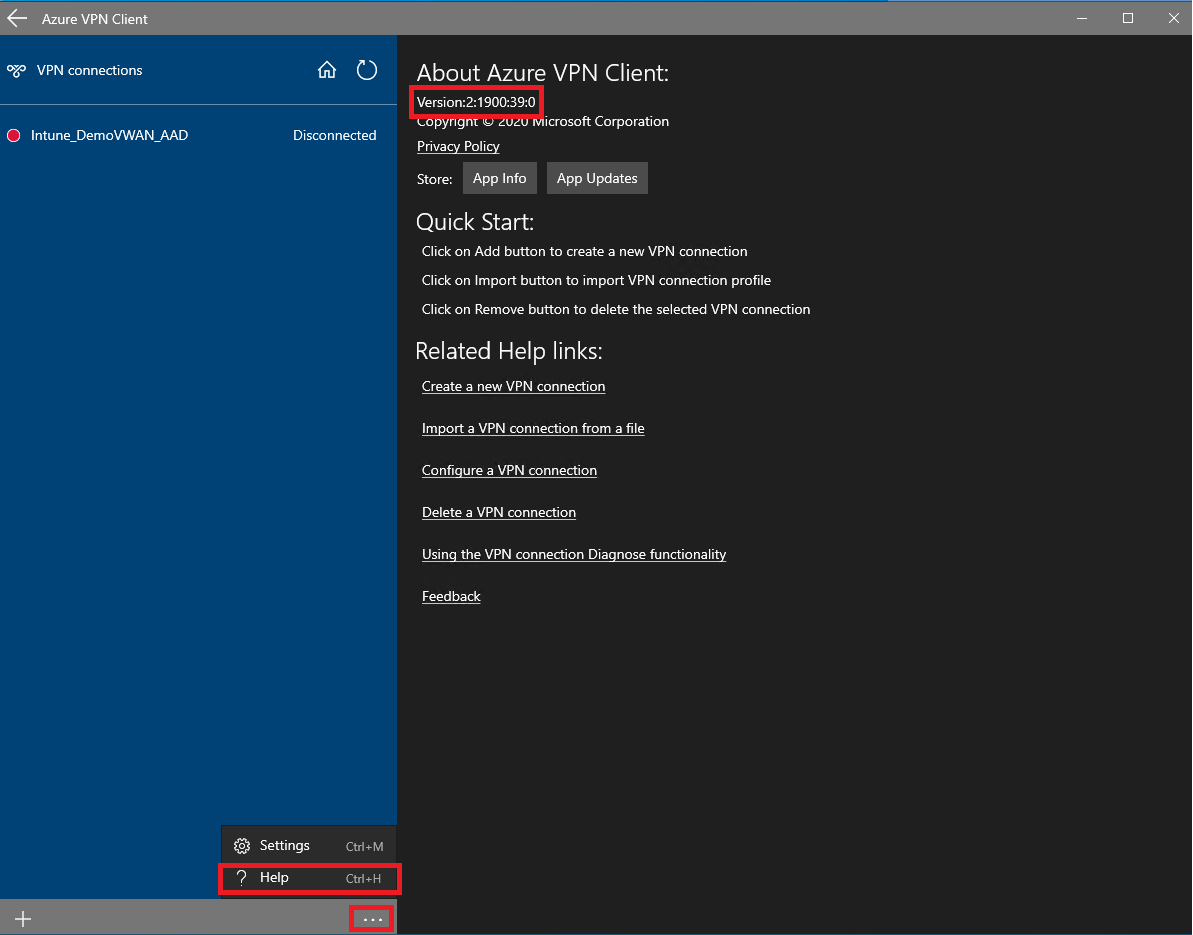Click the 'Click on Remove button' instruction text
Screen dimensions: 1193x935
(616, 309)
